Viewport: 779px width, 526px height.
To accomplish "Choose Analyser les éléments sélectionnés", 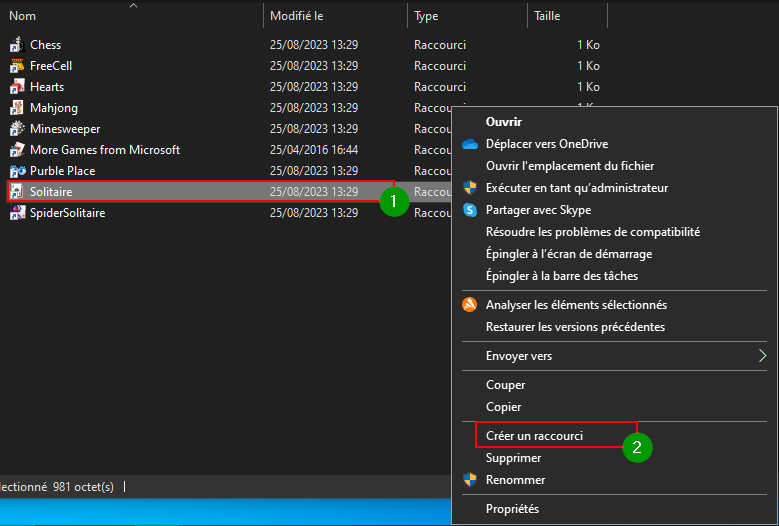I will coord(576,305).
